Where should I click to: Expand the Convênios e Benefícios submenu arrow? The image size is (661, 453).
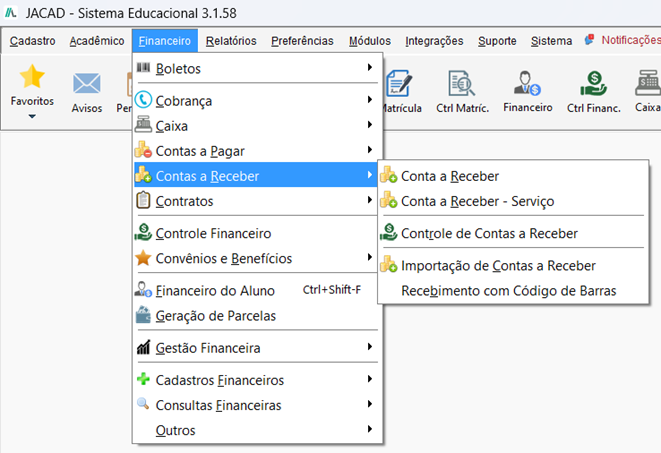point(370,257)
